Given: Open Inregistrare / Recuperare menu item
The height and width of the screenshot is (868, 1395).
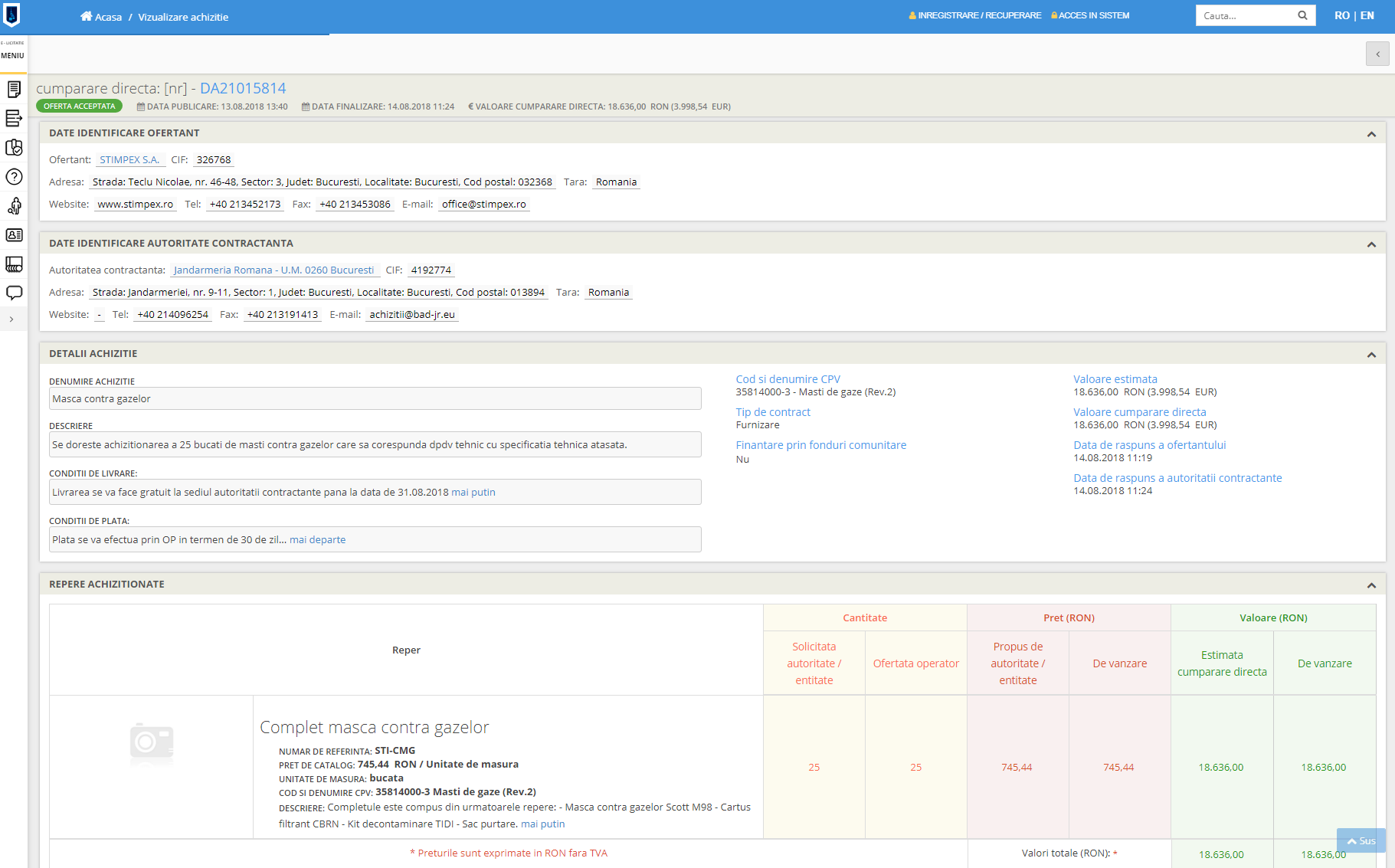Looking at the screenshot, I should (975, 15).
